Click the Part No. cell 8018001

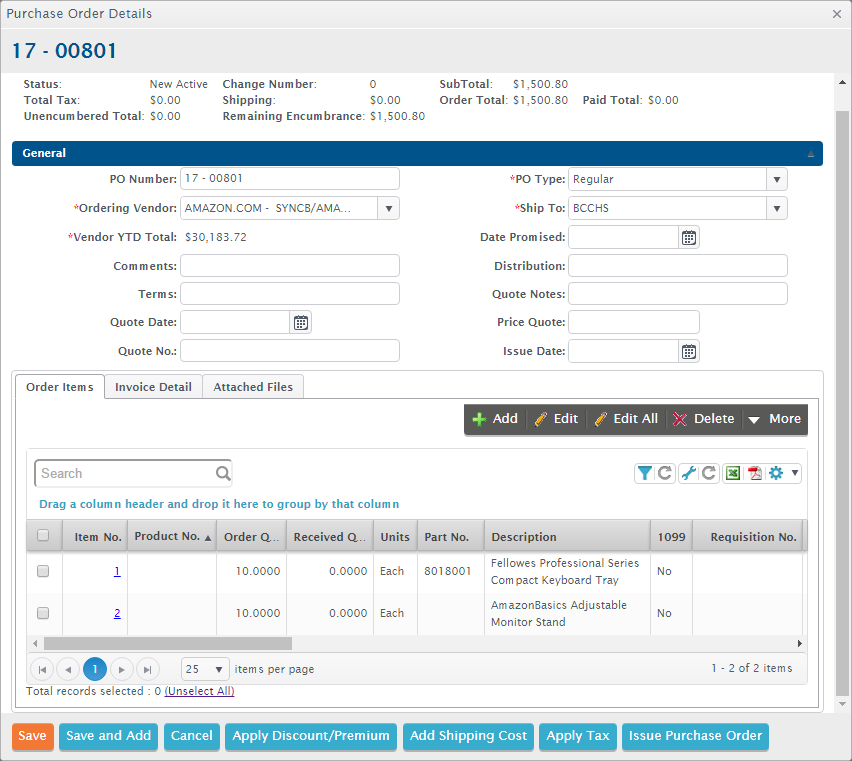point(448,571)
